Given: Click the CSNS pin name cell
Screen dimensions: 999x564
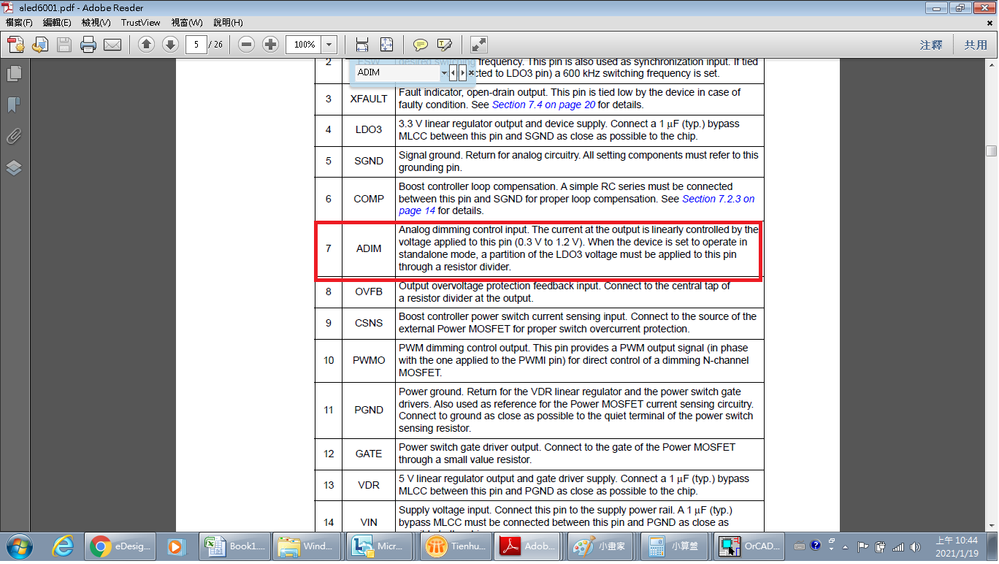Looking at the screenshot, I should tap(368, 323).
